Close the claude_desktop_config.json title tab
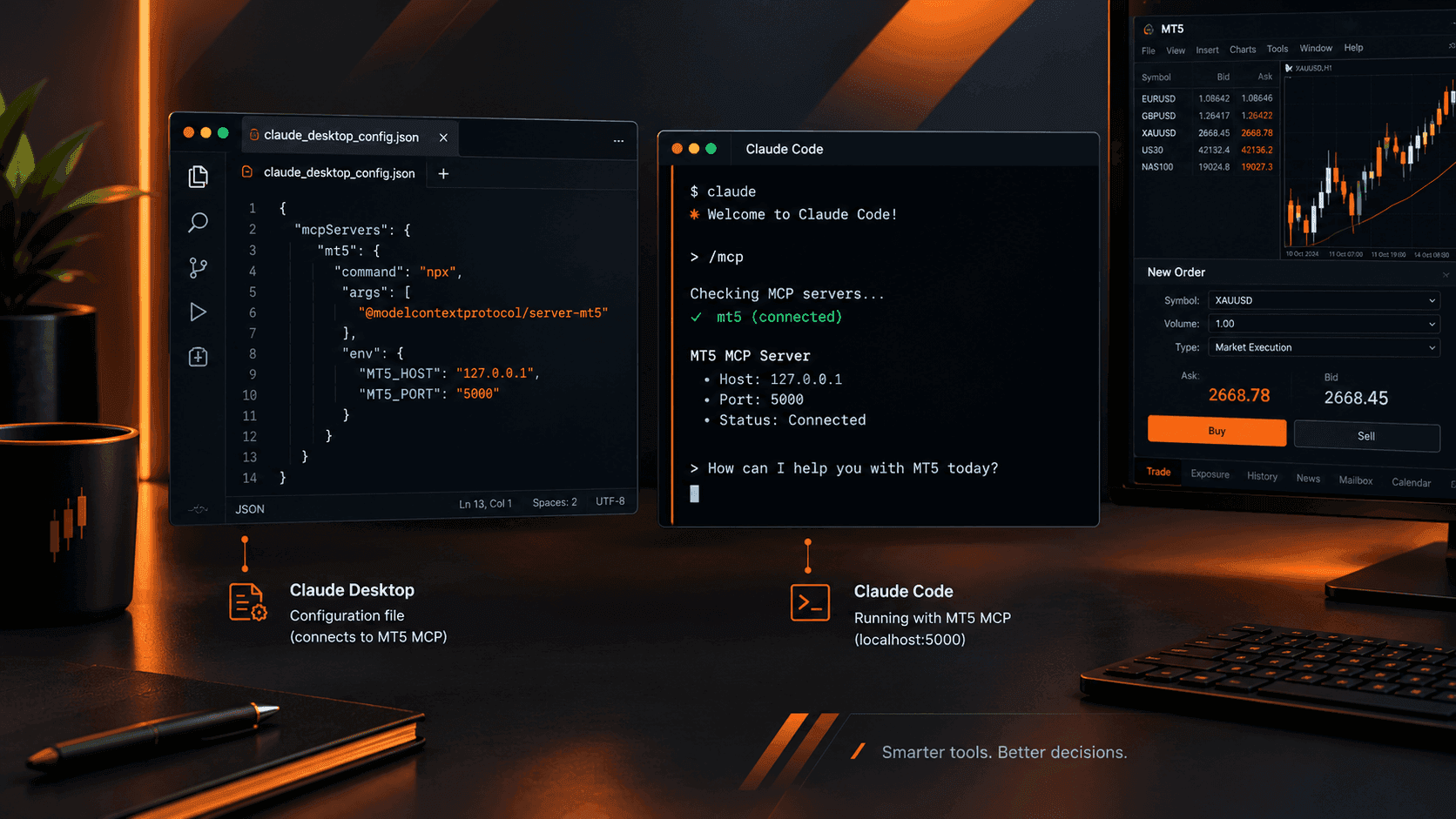The width and height of the screenshot is (1456, 819). pos(443,138)
